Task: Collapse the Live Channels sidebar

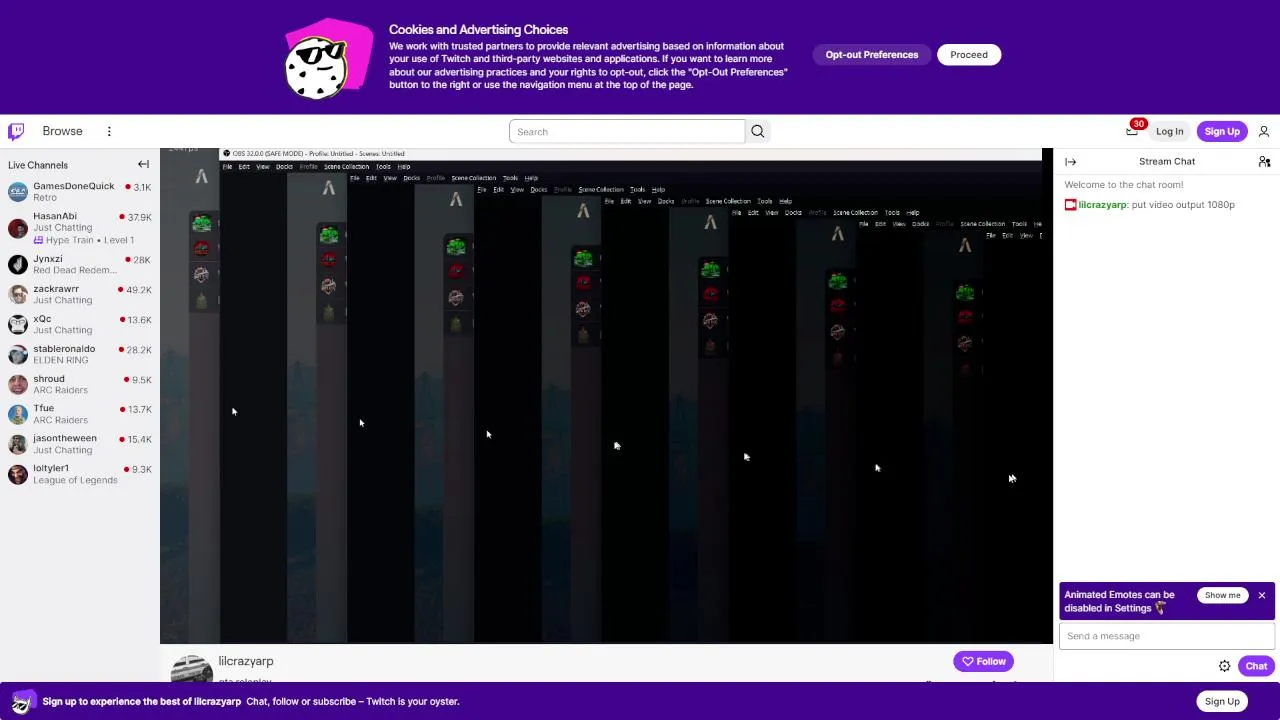Action: click(x=143, y=164)
